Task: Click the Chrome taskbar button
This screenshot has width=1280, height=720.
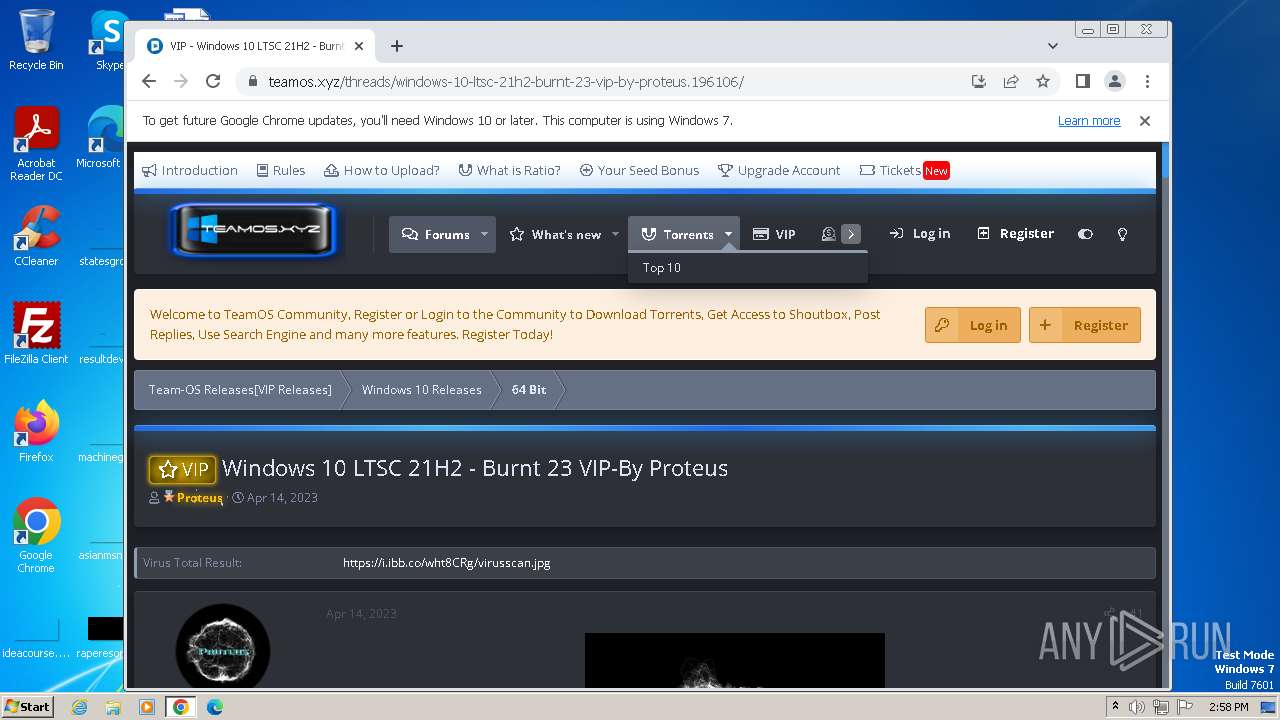Action: pyautogui.click(x=180, y=707)
